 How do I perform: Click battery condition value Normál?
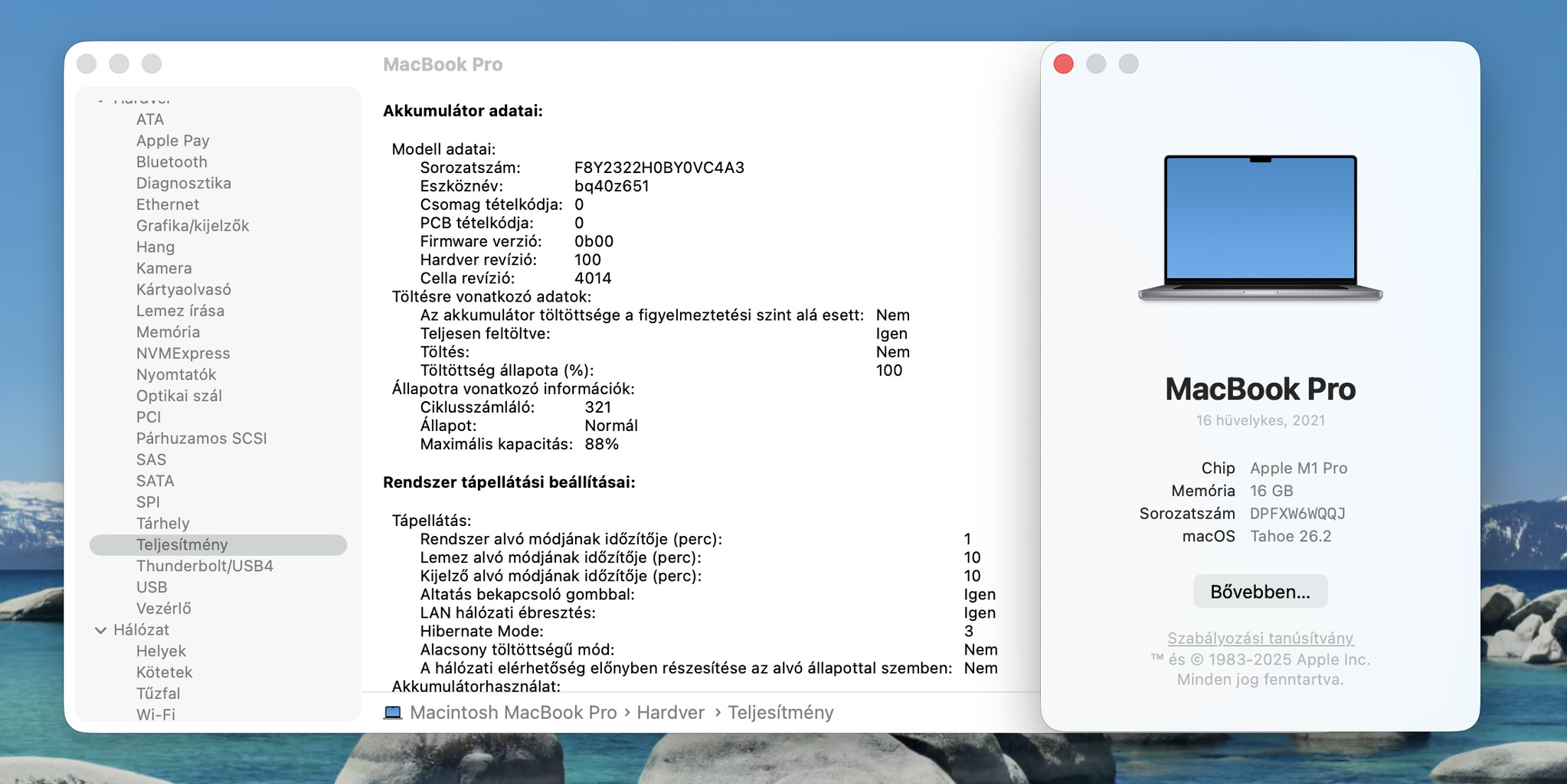point(611,426)
